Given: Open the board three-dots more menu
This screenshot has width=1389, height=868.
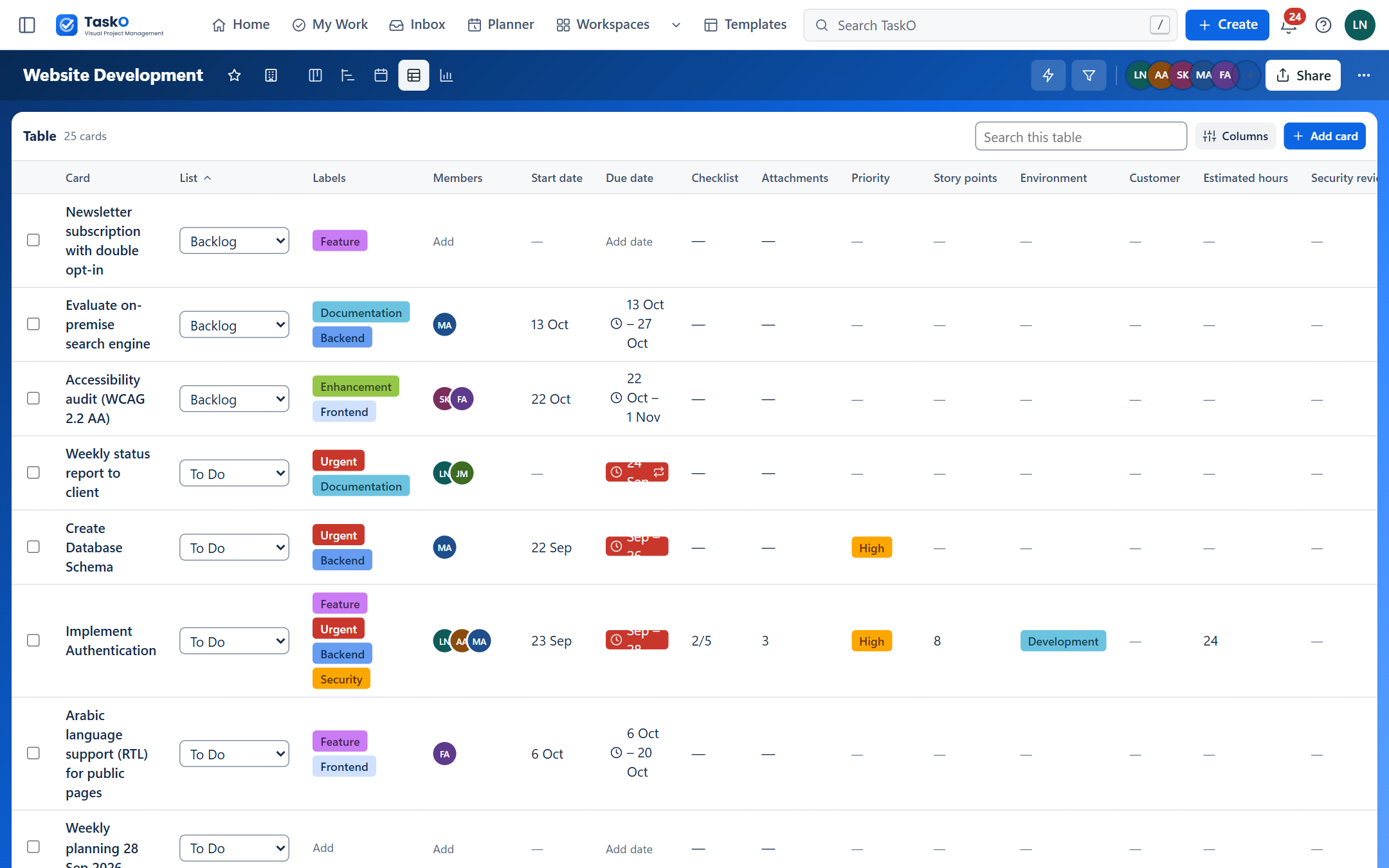Looking at the screenshot, I should (x=1364, y=75).
